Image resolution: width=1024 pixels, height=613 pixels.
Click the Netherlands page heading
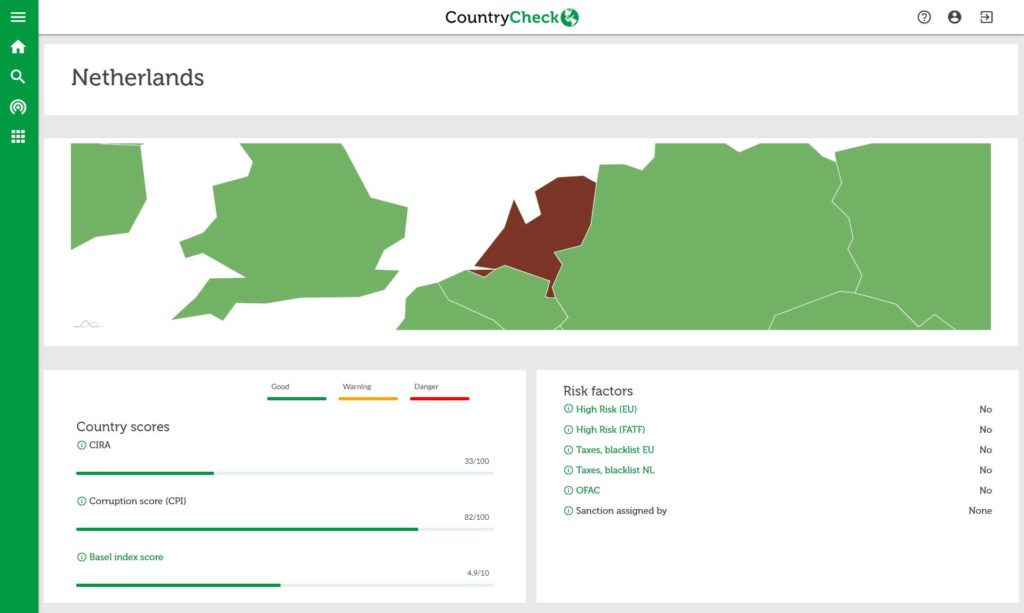click(138, 78)
